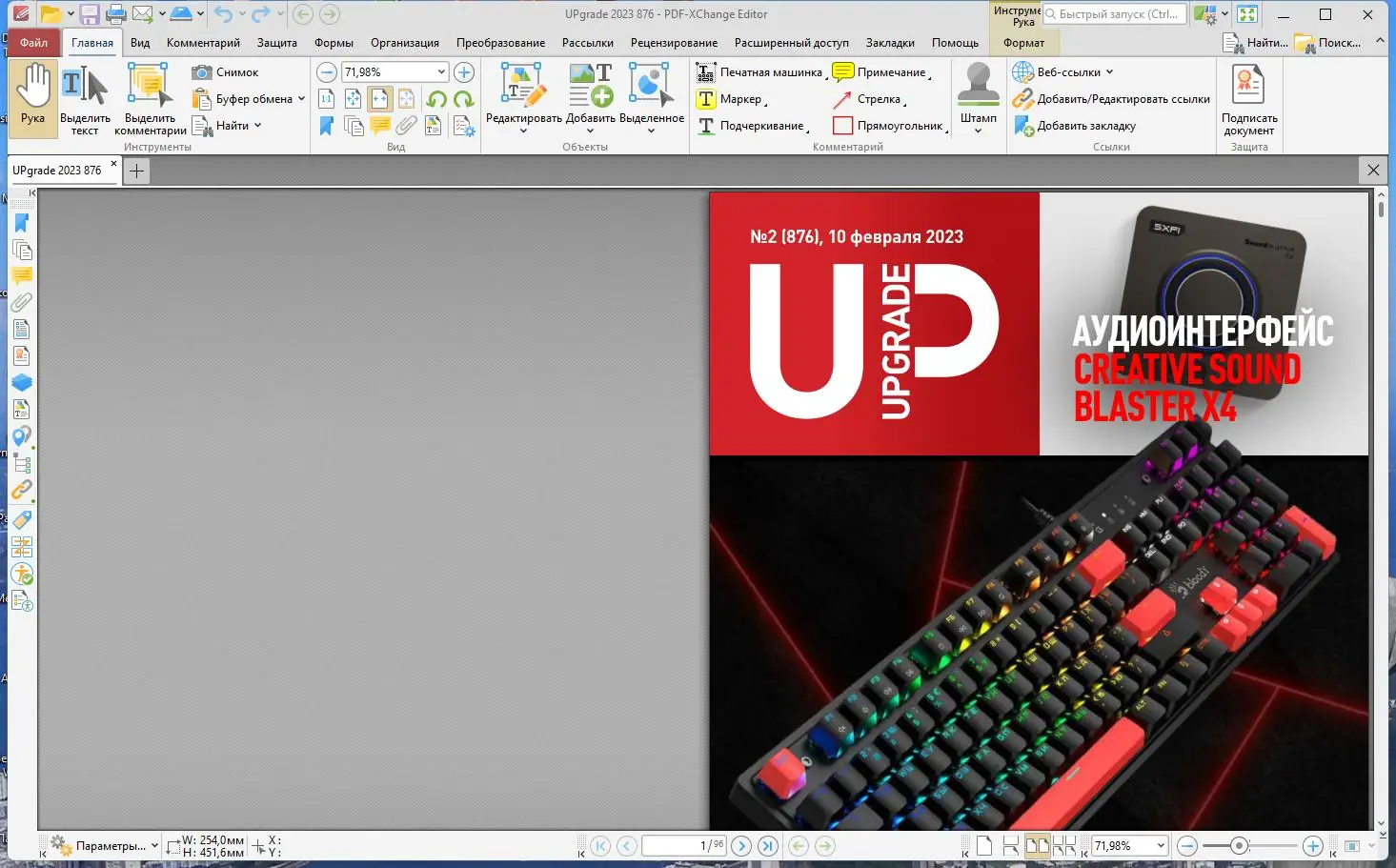Select the UPgrade 2023 876 document tab
The height and width of the screenshot is (868, 1396).
pyautogui.click(x=57, y=171)
